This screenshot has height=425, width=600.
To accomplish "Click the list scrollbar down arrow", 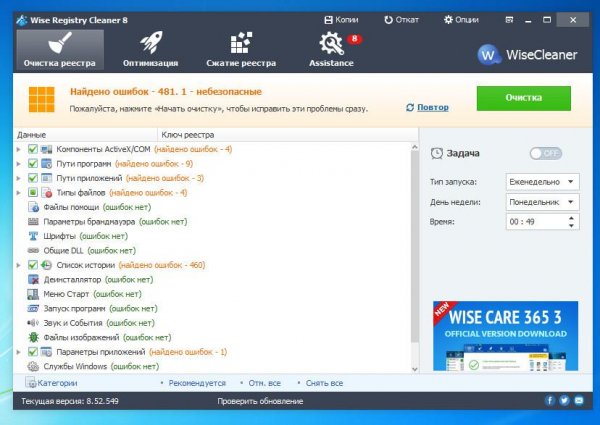I will tap(415, 369).
